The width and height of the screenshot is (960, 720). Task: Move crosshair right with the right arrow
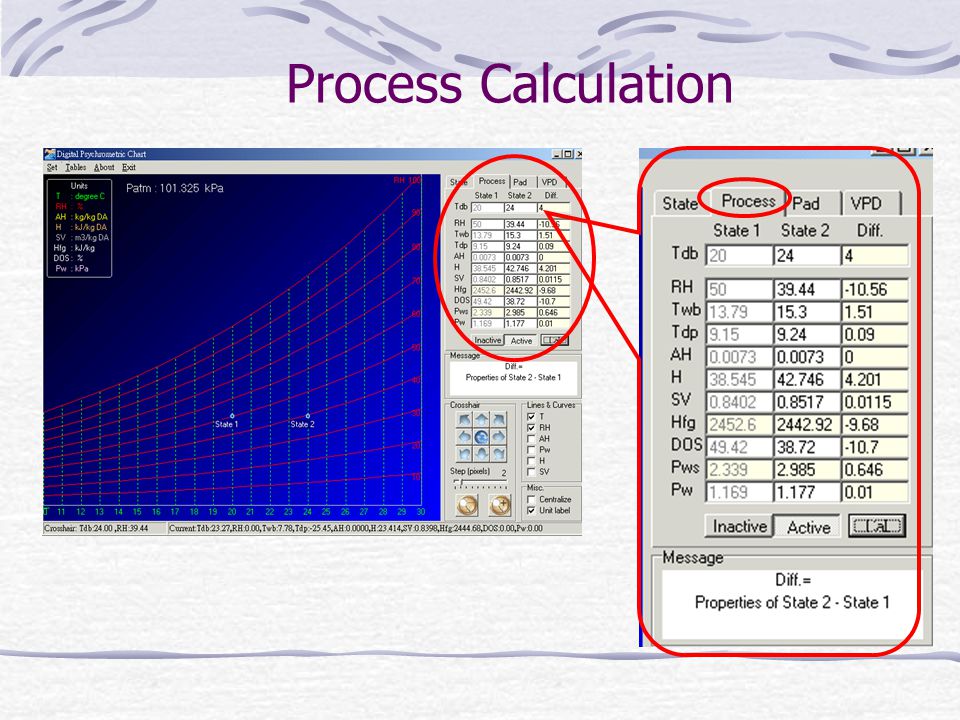coord(498,437)
